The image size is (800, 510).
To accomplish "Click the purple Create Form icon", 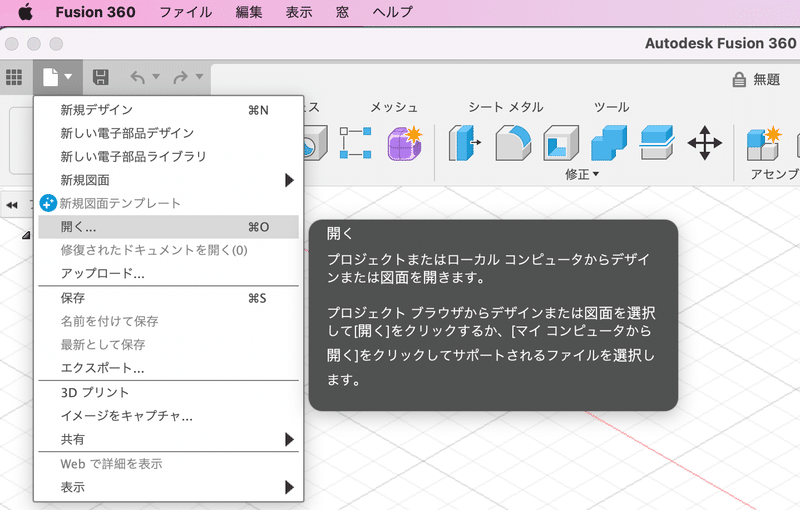I will point(404,143).
